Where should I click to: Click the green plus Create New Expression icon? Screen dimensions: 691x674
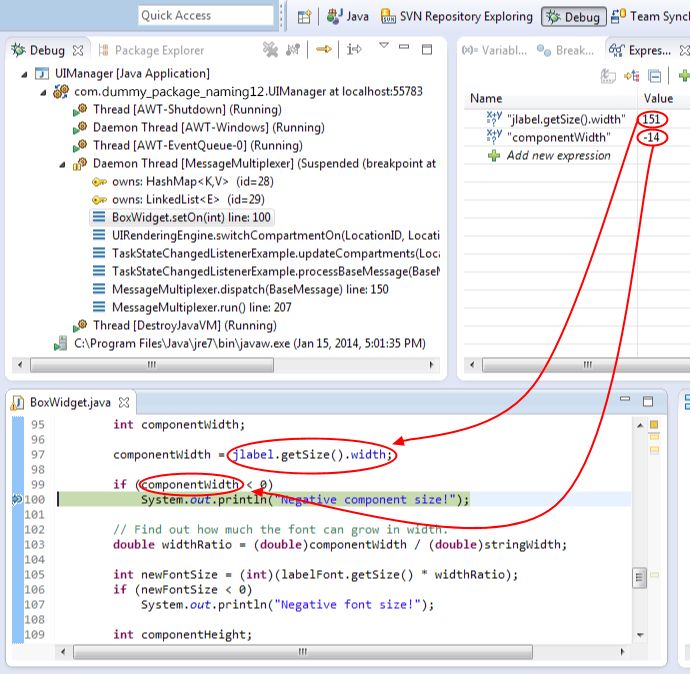coord(684,76)
